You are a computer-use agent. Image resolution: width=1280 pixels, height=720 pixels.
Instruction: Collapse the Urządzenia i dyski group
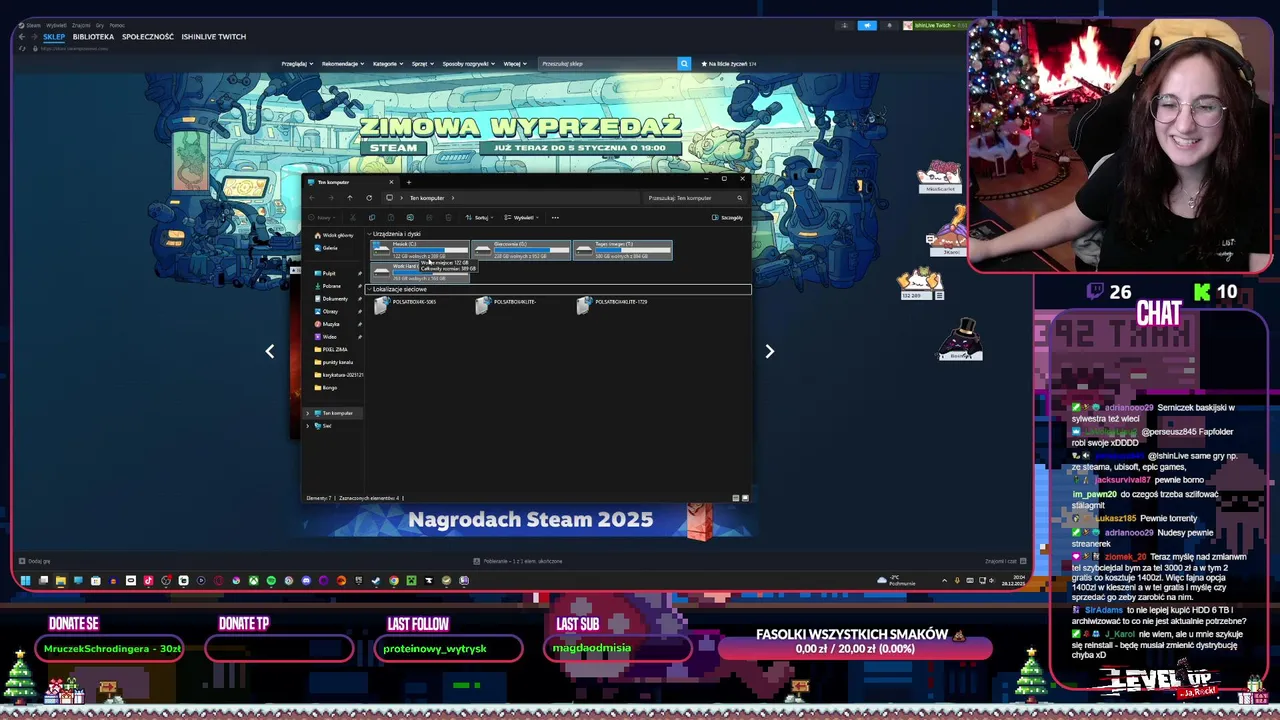(369, 234)
